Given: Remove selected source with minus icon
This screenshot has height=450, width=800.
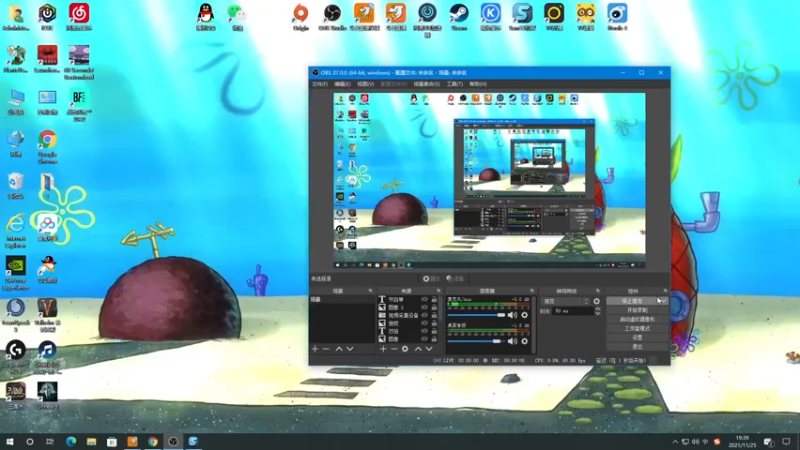Looking at the screenshot, I should pyautogui.click(x=394, y=349).
